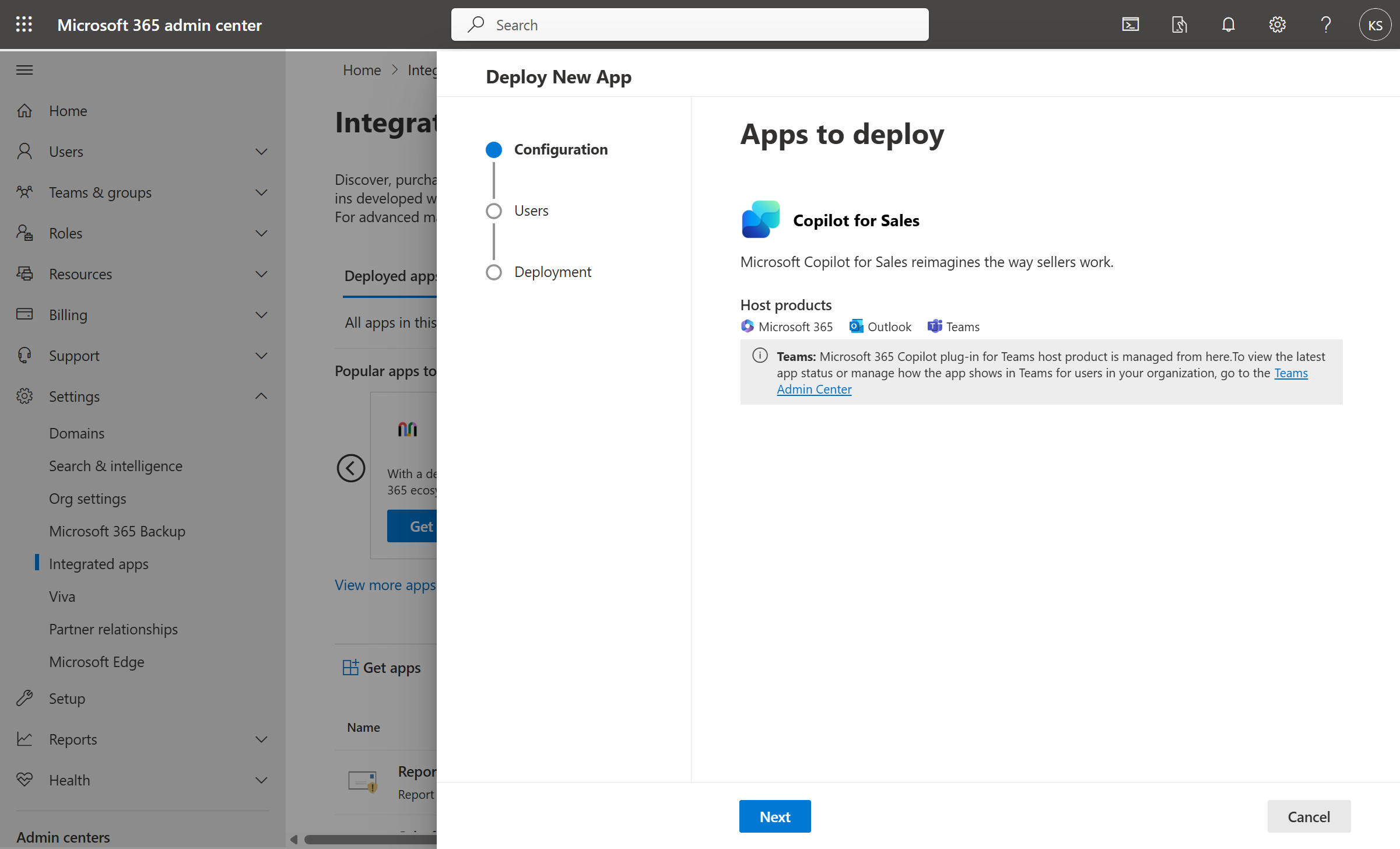
Task: Click Next to proceed to Users step
Action: pyautogui.click(x=775, y=816)
